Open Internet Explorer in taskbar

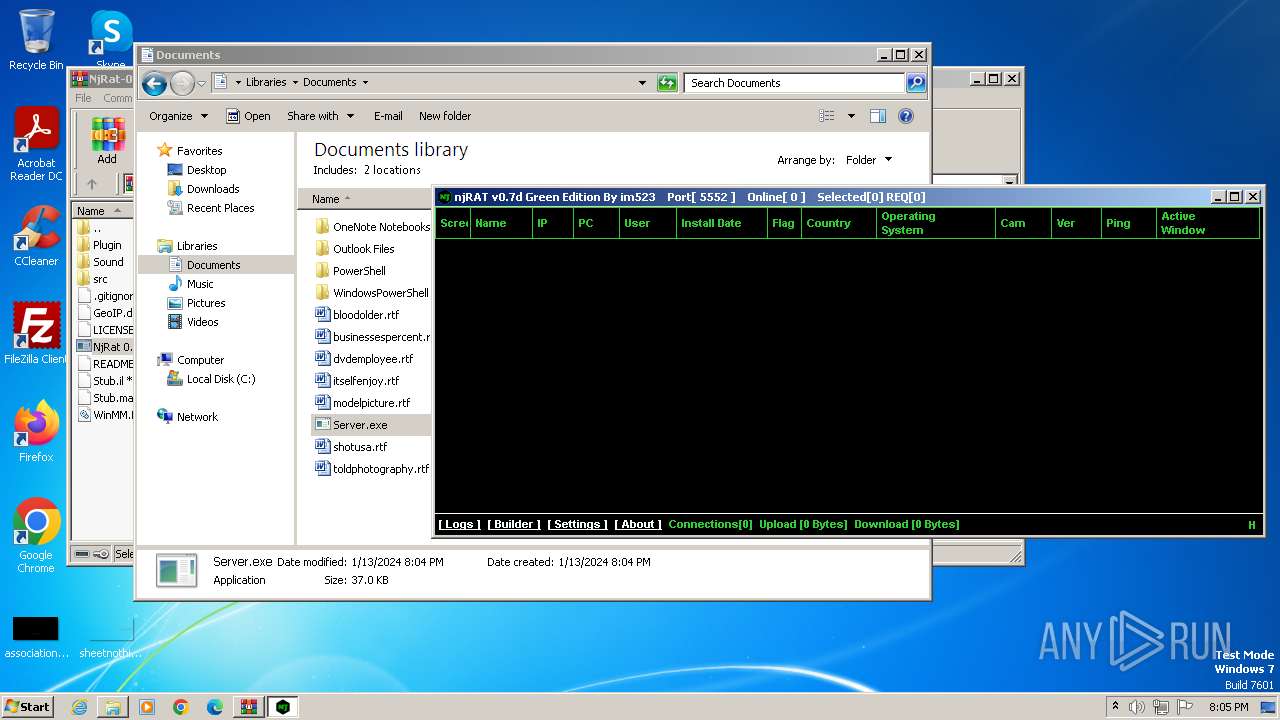79,707
